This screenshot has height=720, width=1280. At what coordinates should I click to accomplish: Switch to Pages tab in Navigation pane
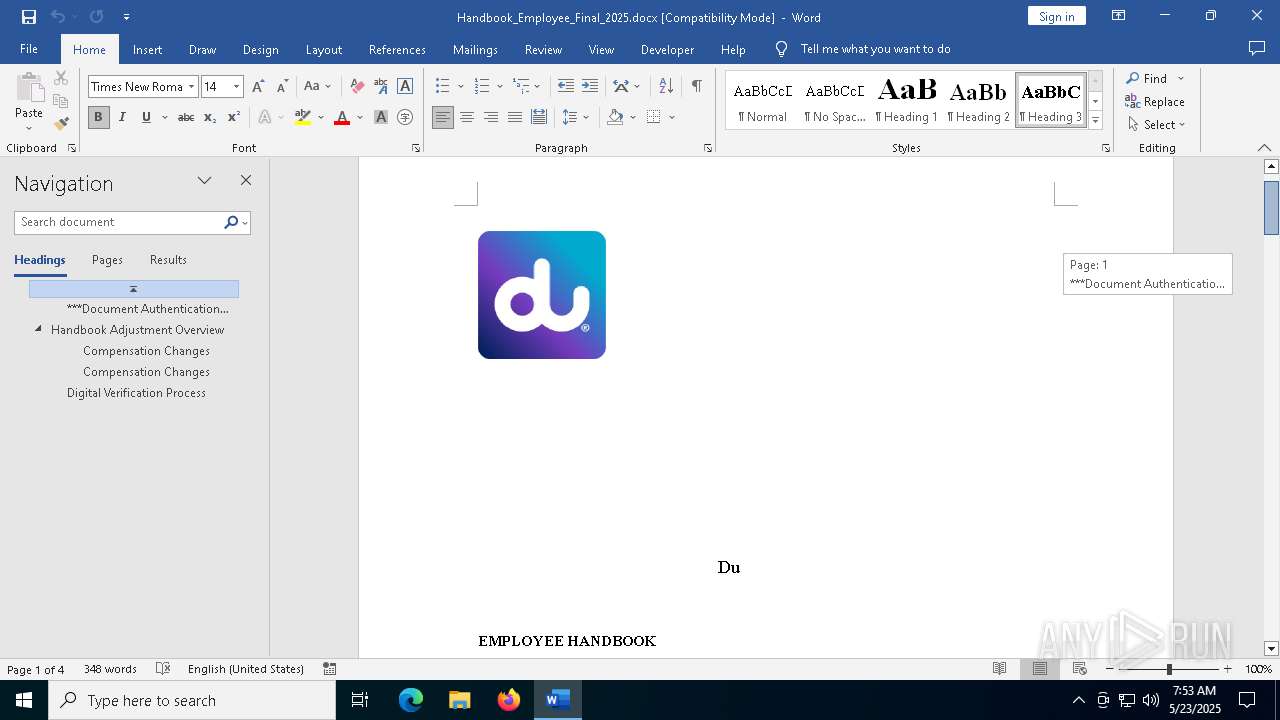(x=107, y=260)
